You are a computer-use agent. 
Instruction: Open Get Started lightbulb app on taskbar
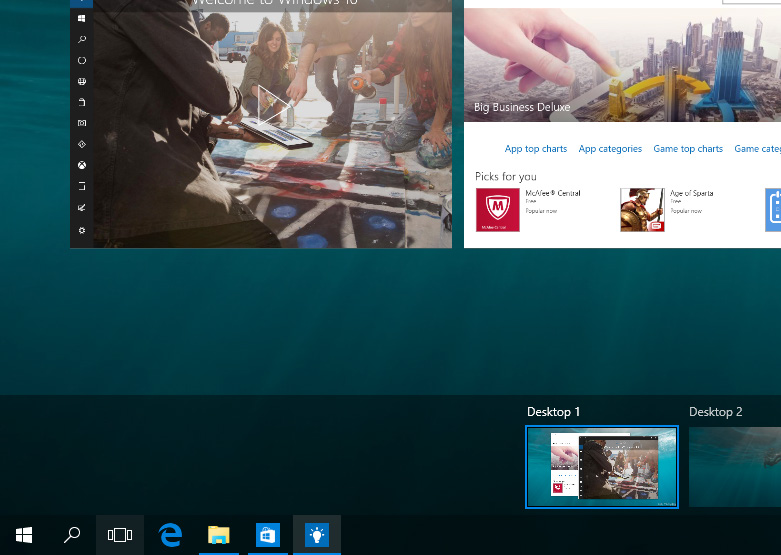317,535
